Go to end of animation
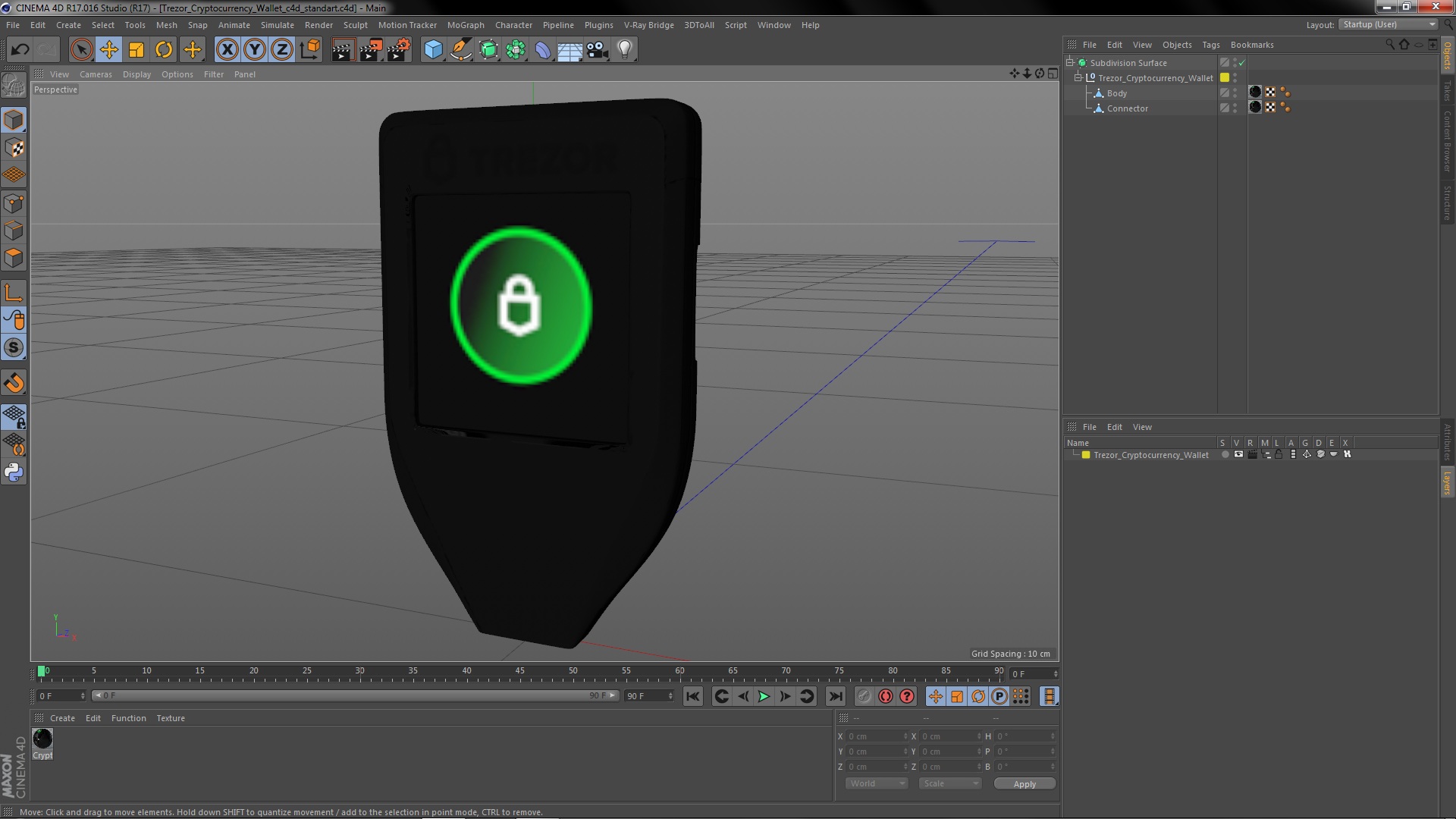 (x=836, y=697)
